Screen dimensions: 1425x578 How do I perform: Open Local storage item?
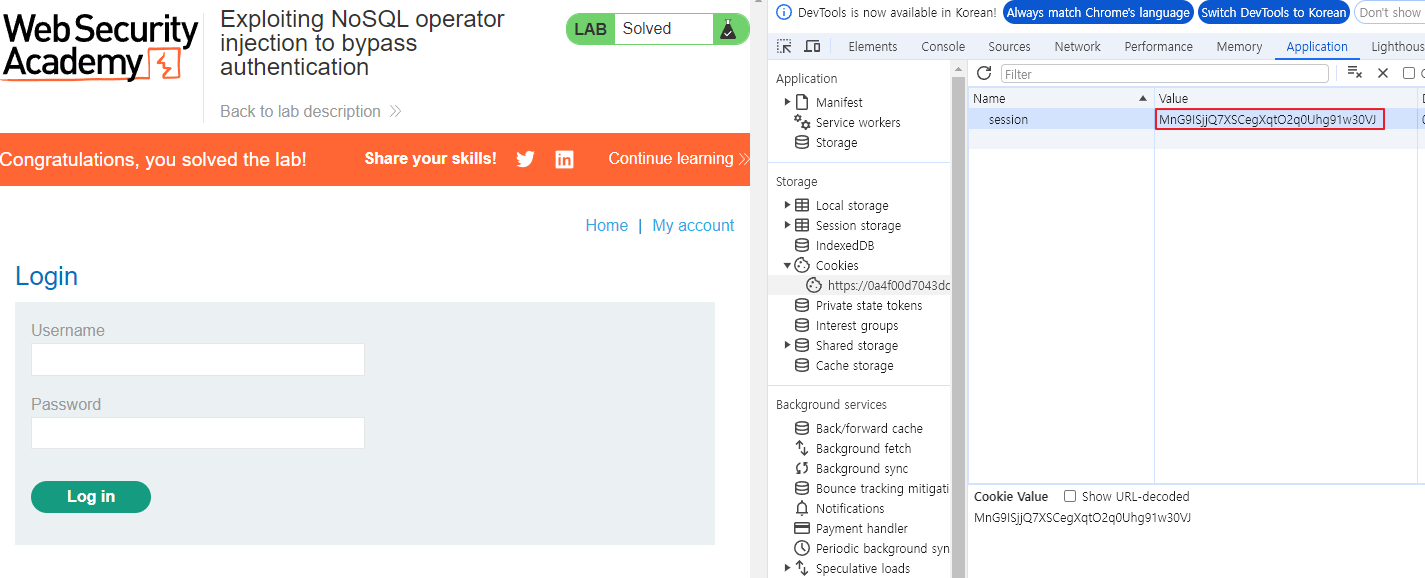pyautogui.click(x=852, y=205)
